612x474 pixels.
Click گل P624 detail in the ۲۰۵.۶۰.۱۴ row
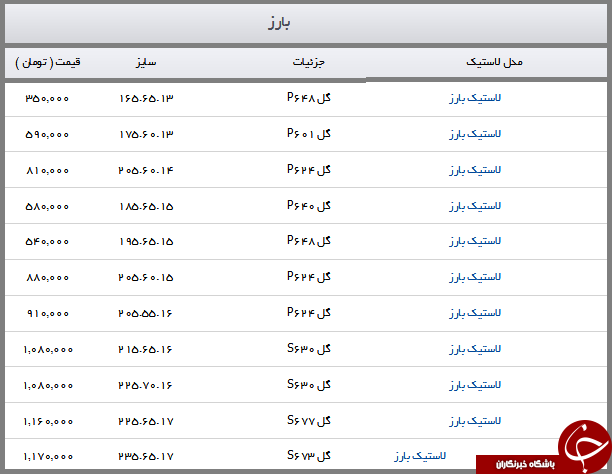[x=309, y=169]
